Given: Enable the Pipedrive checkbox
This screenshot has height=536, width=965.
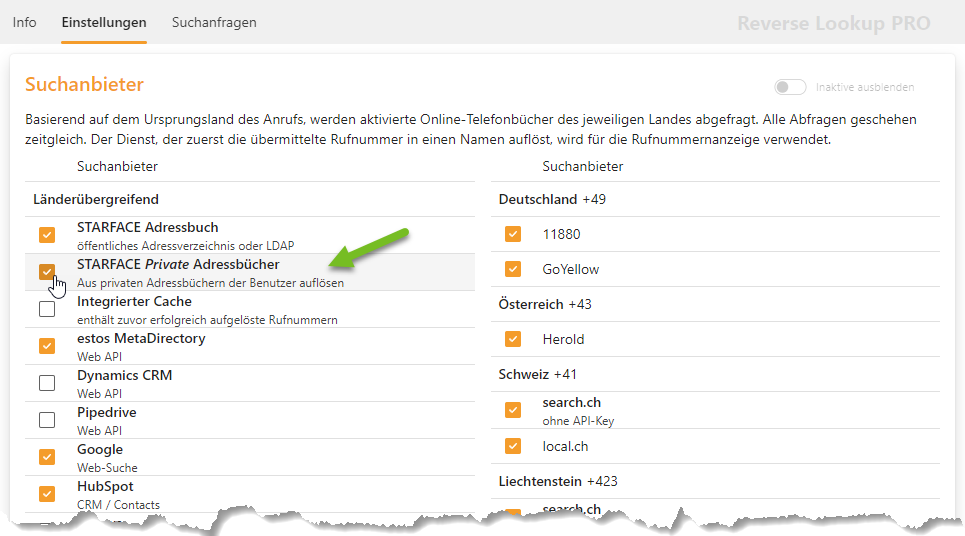Looking at the screenshot, I should coord(47,420).
